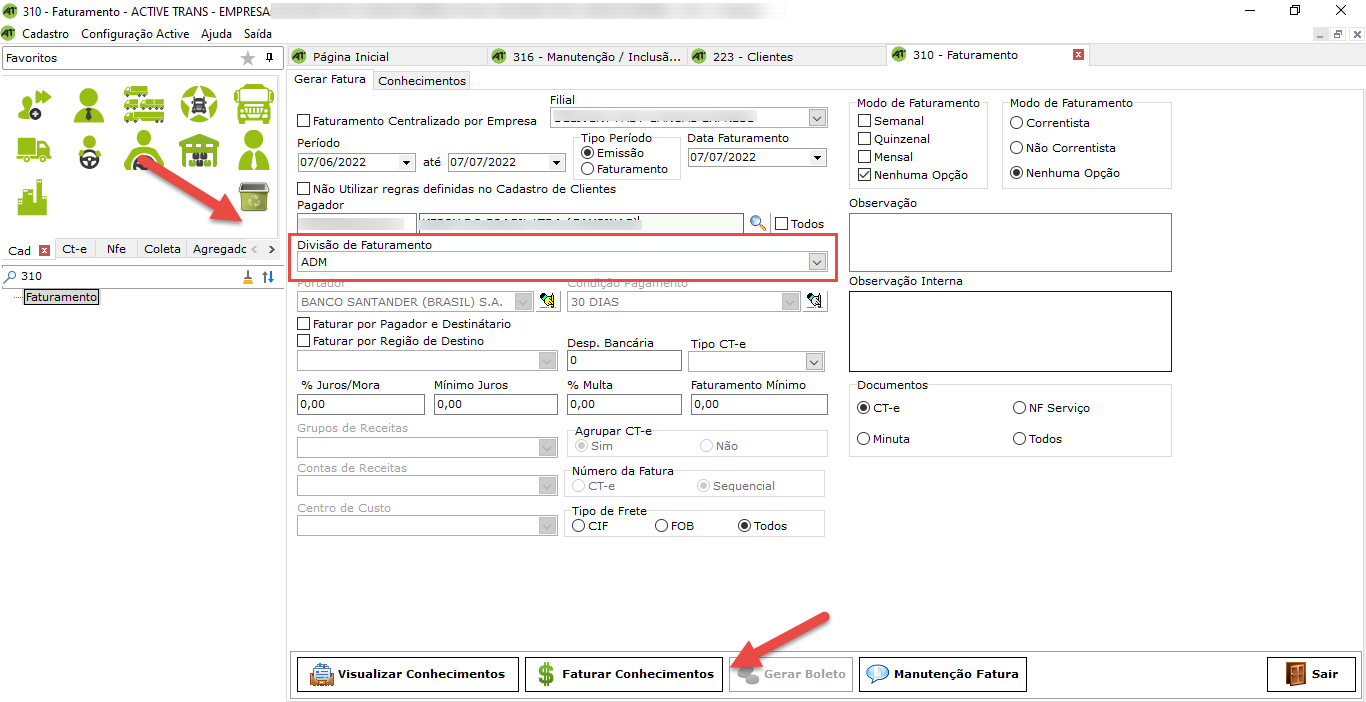Click the recycle bin icon in Favoritos
The width and height of the screenshot is (1366, 702).
click(253, 198)
